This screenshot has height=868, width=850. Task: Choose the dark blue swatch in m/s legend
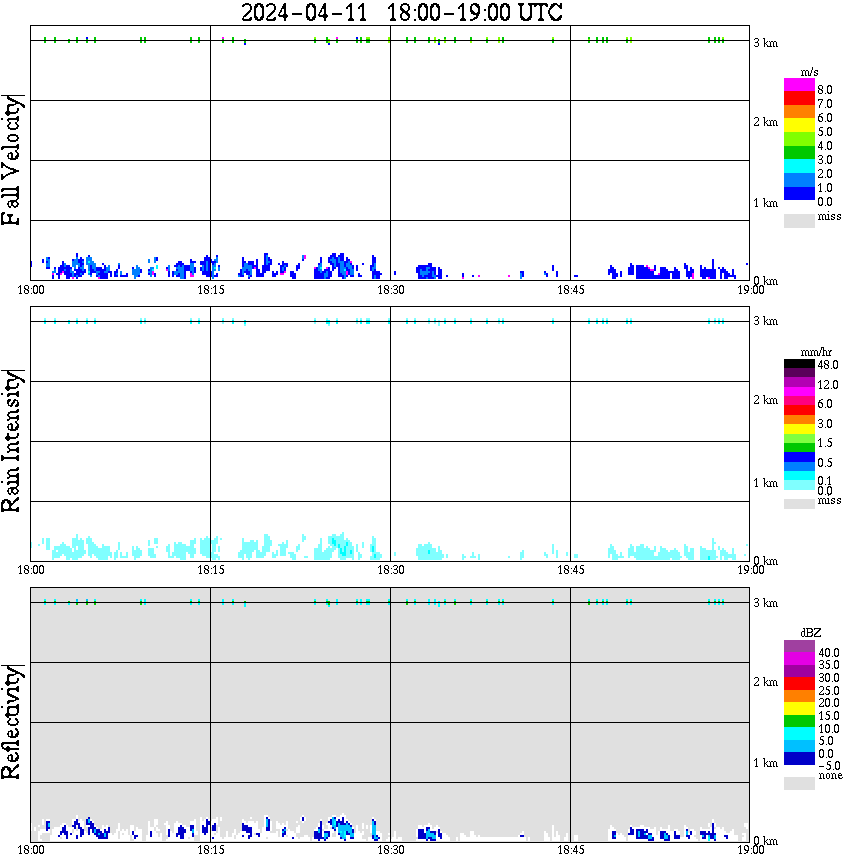click(x=799, y=194)
